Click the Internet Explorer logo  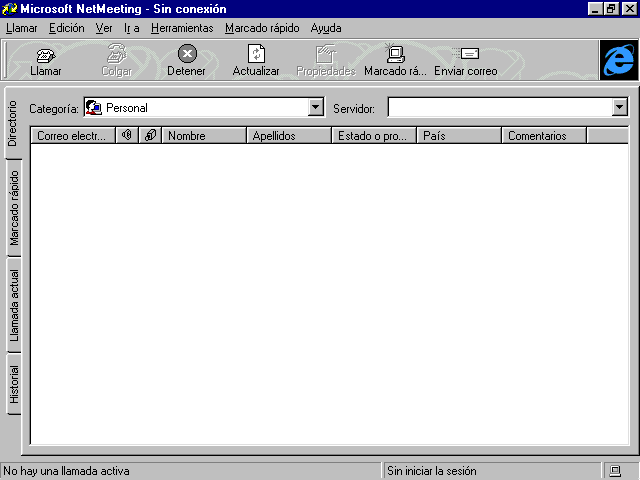point(619,60)
